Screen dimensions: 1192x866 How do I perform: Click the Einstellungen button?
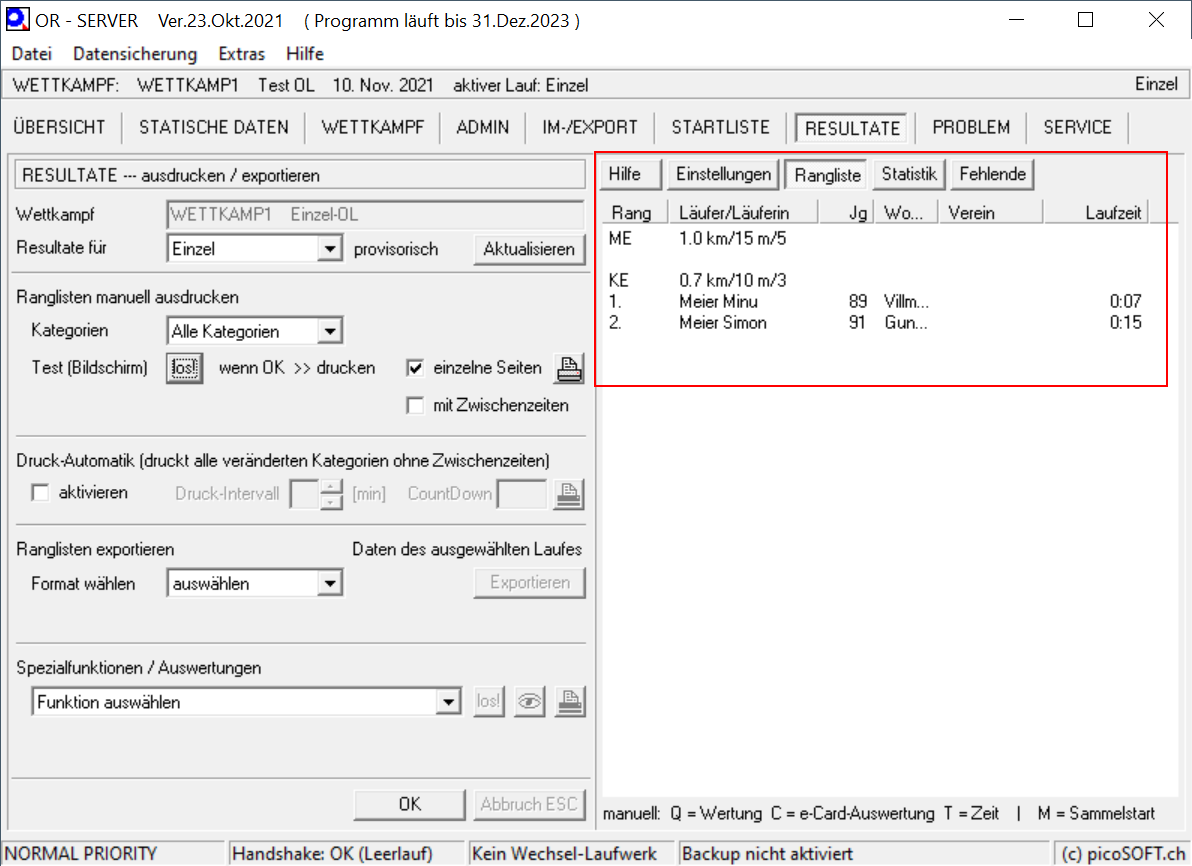723,174
